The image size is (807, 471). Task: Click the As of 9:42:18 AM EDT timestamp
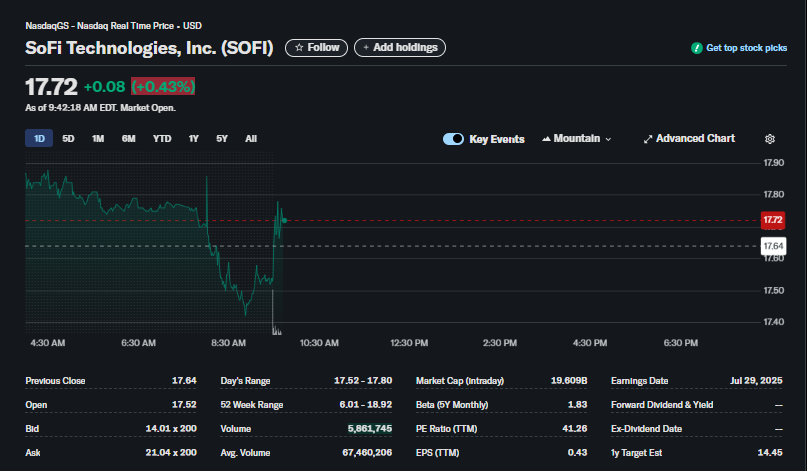pos(100,108)
